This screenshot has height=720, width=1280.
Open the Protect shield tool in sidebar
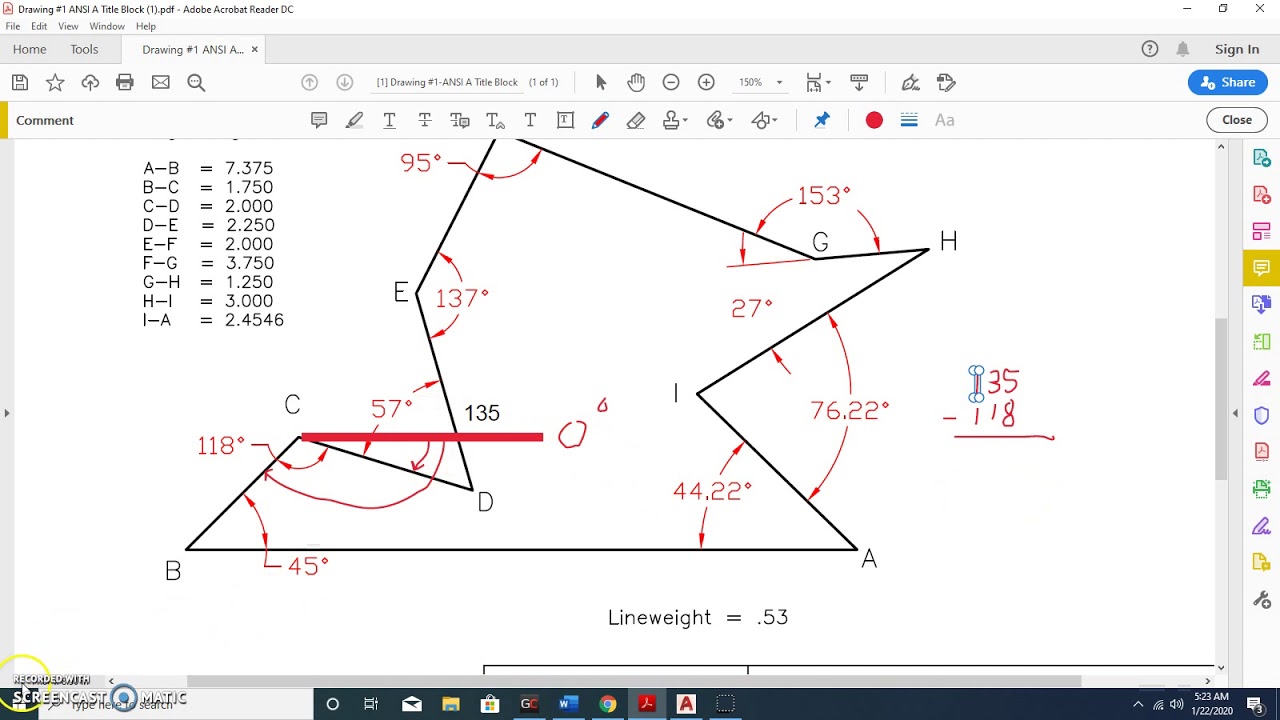1261,415
